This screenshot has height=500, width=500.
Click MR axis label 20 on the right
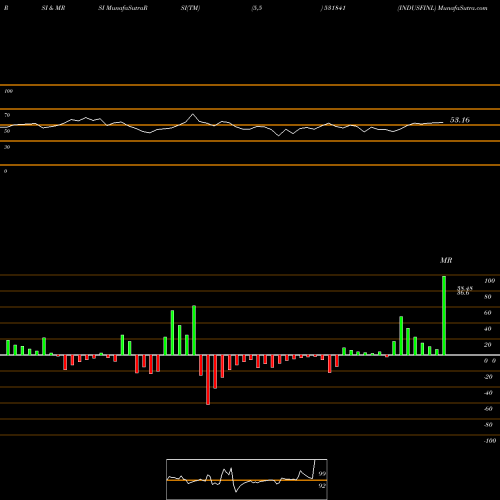pyautogui.click(x=488, y=345)
